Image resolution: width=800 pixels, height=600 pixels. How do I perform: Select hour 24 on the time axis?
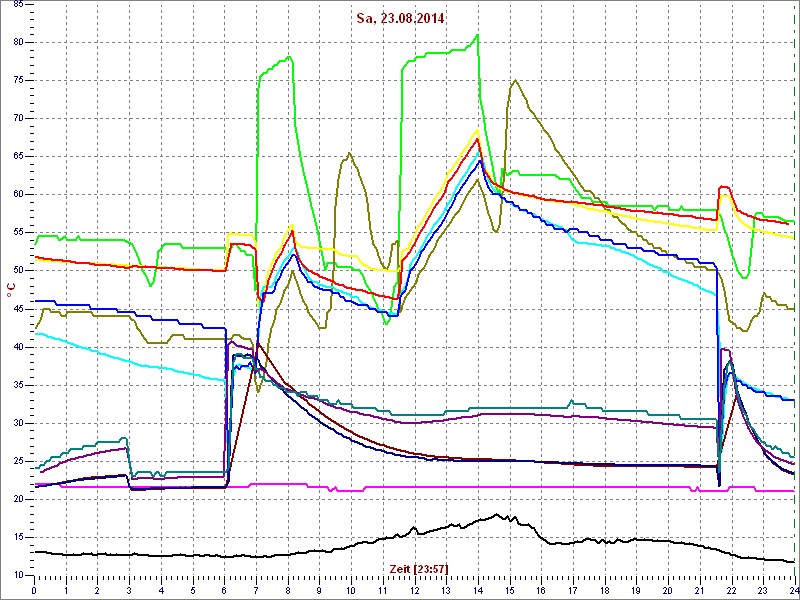point(794,590)
